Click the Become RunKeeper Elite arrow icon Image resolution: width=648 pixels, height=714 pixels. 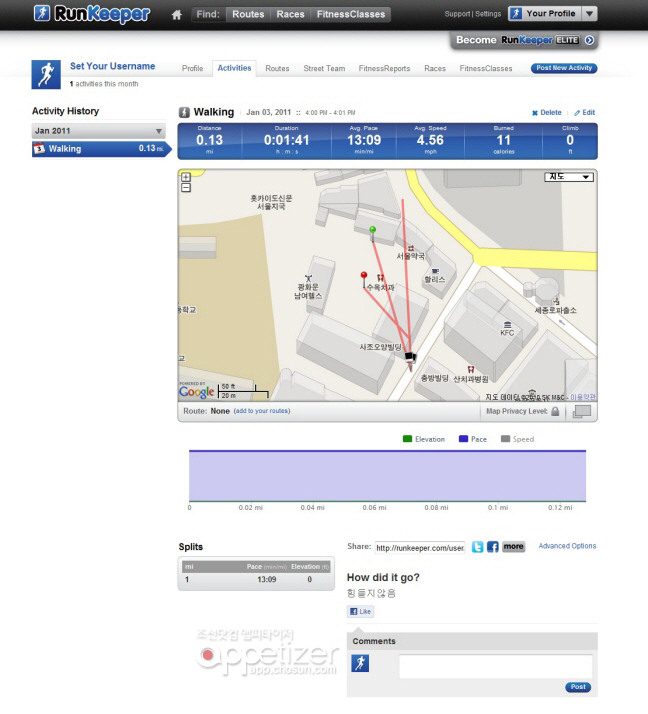point(589,40)
